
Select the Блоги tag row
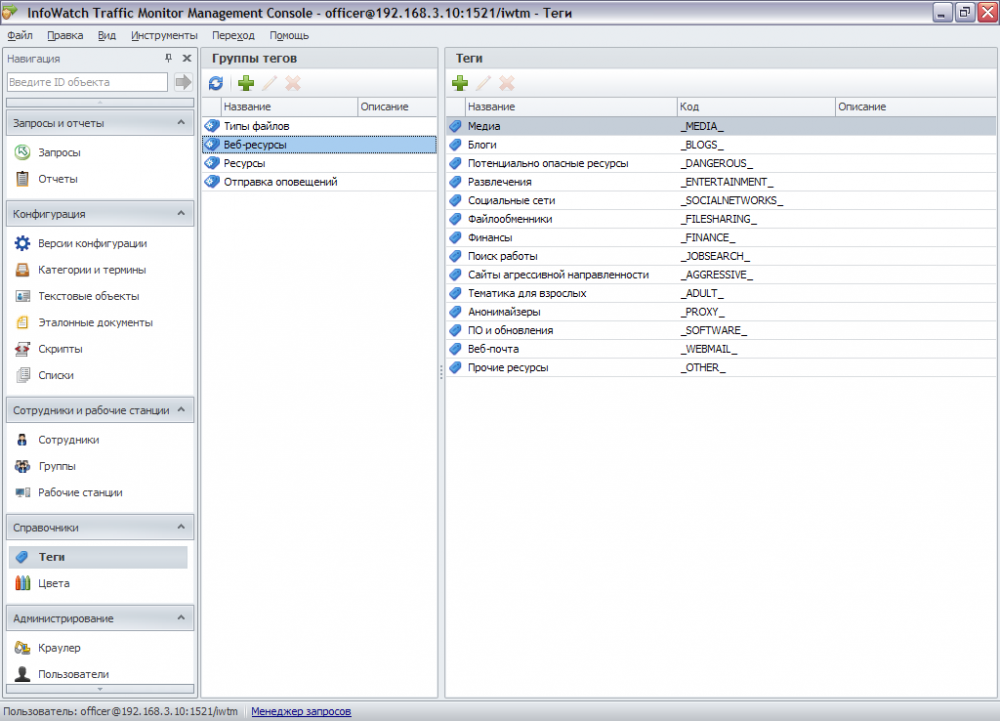pos(721,145)
